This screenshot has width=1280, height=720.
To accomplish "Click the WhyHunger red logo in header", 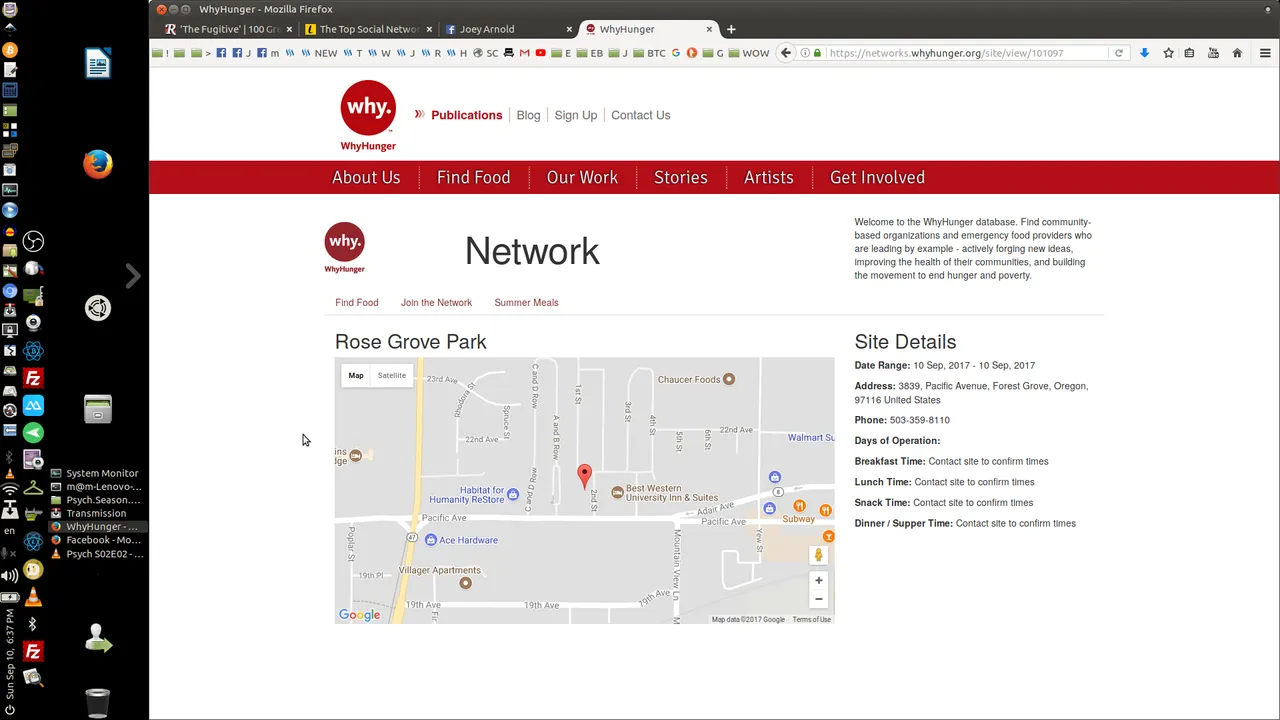I will coord(368,116).
